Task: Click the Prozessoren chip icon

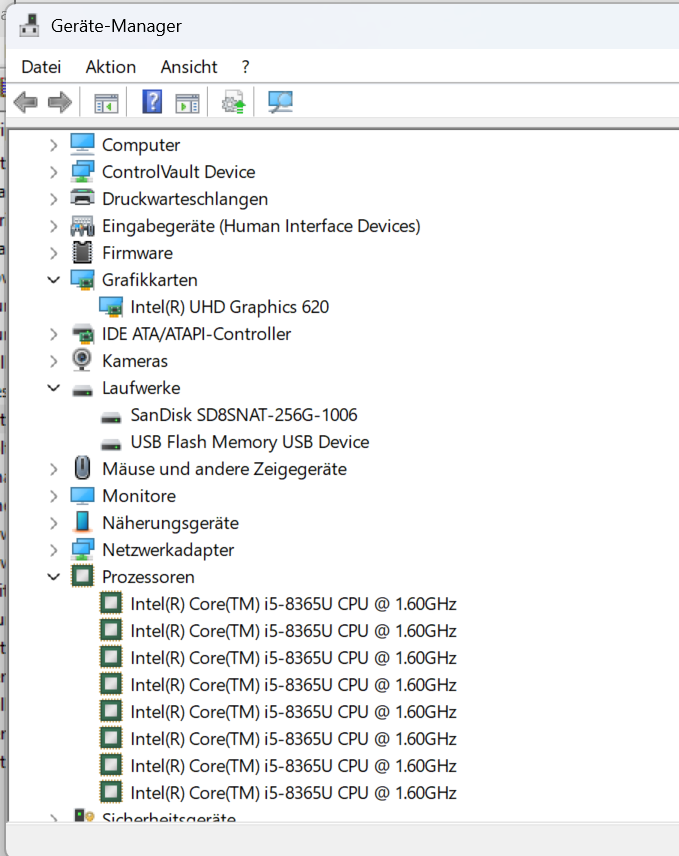Action: tap(82, 576)
